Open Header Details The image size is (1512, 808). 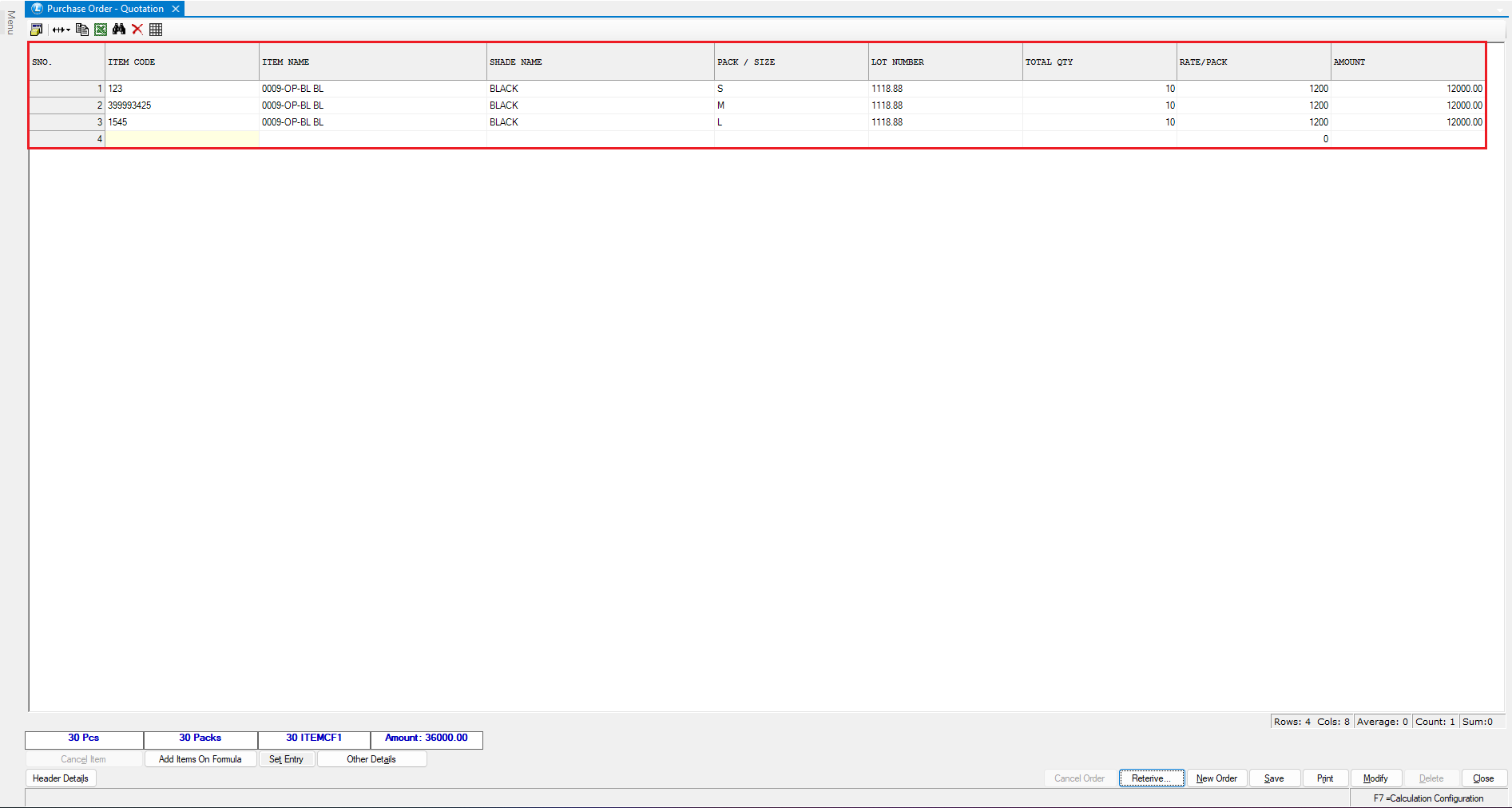click(61, 778)
